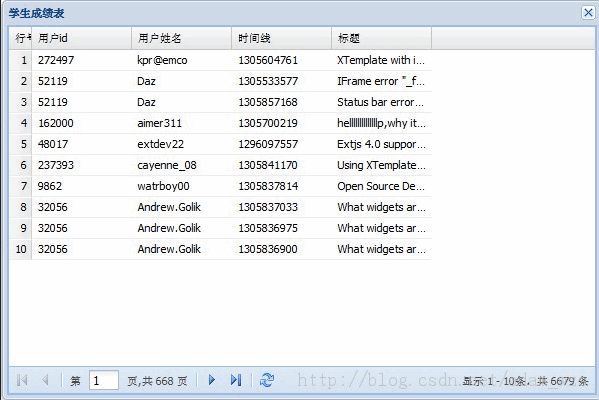
Task: Select timeline cell 1305604761
Action: (x=282, y=60)
